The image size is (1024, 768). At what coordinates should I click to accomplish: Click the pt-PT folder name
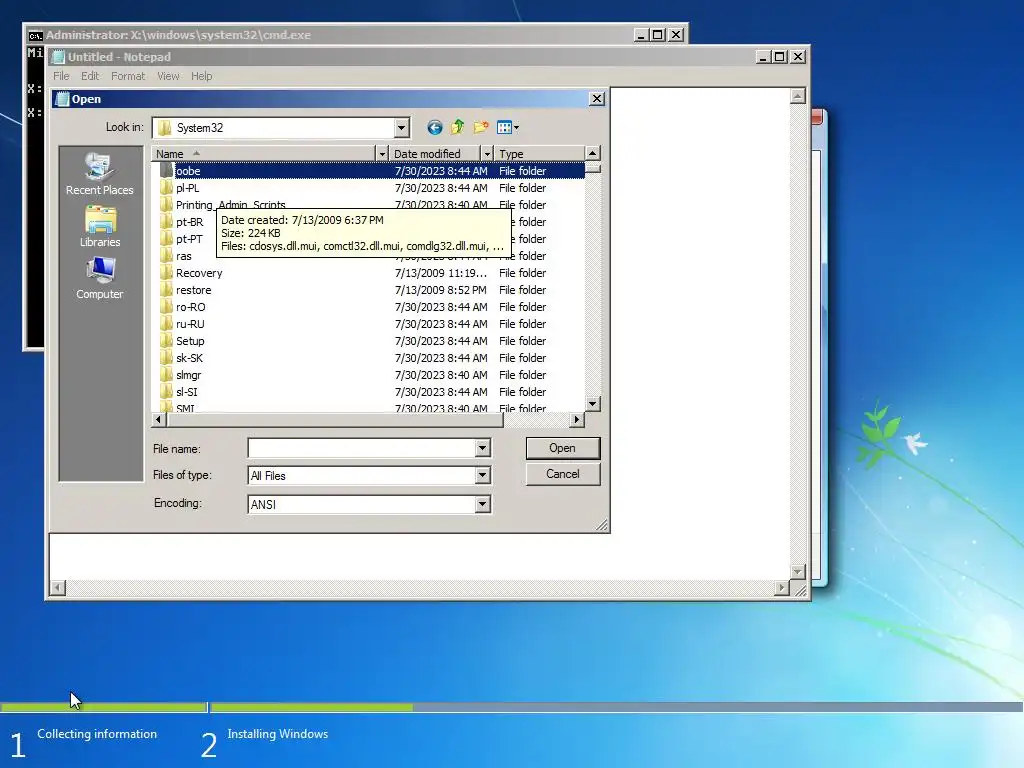point(189,238)
